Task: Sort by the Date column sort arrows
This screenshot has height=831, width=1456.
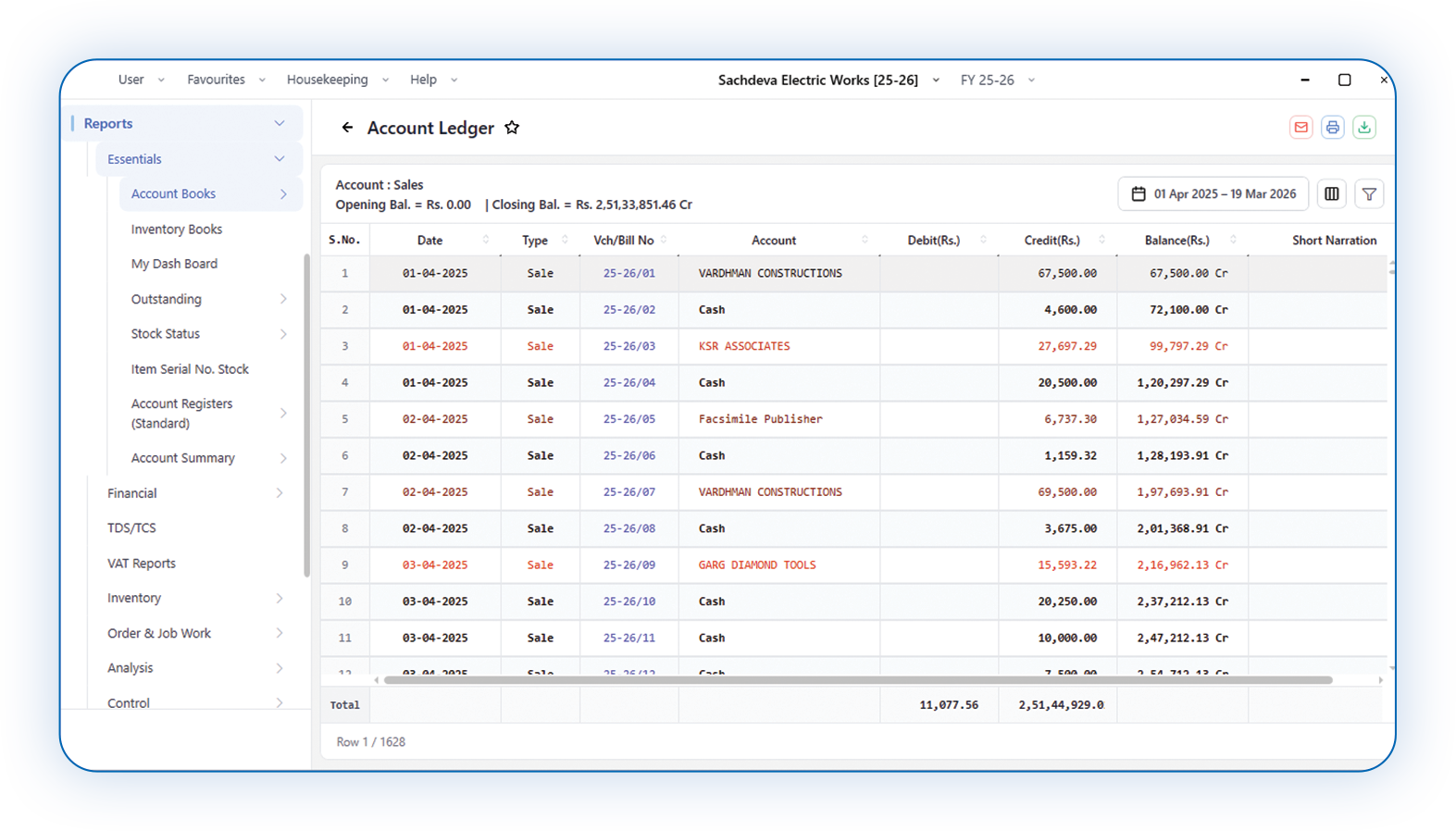Action: (486, 240)
